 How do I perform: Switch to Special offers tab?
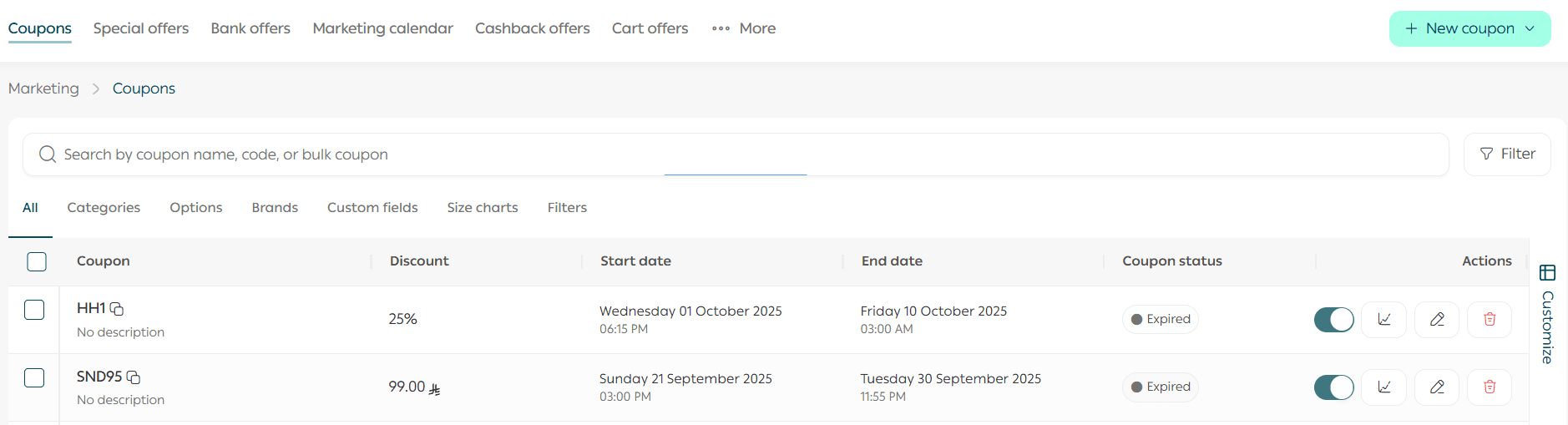(x=141, y=28)
